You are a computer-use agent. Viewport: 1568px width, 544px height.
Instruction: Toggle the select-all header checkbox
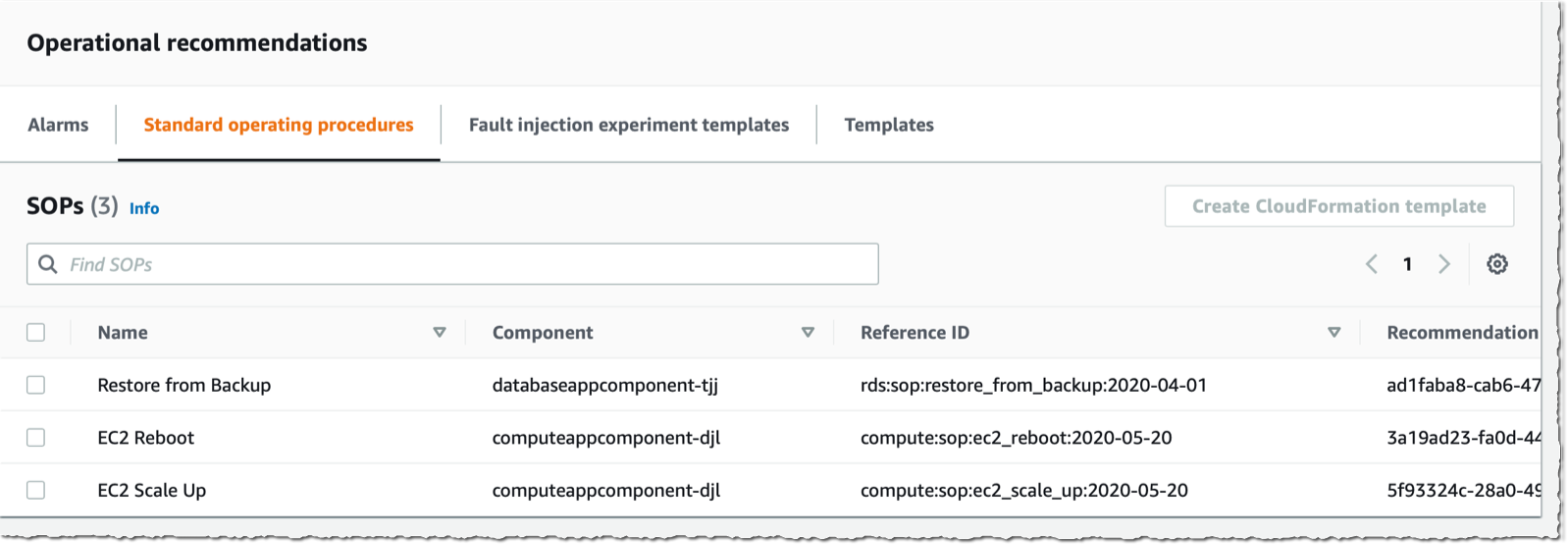click(x=36, y=333)
